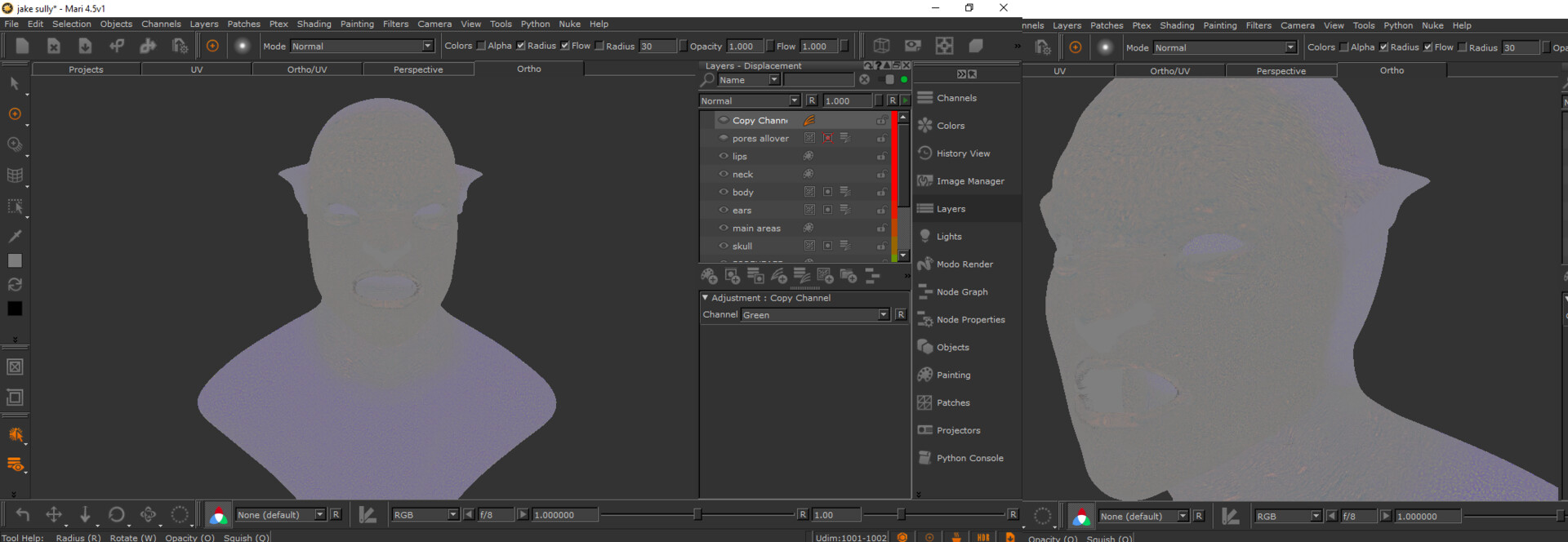Screen dimensions: 1568x542
Task: Hide the skull layer
Action: 724,246
